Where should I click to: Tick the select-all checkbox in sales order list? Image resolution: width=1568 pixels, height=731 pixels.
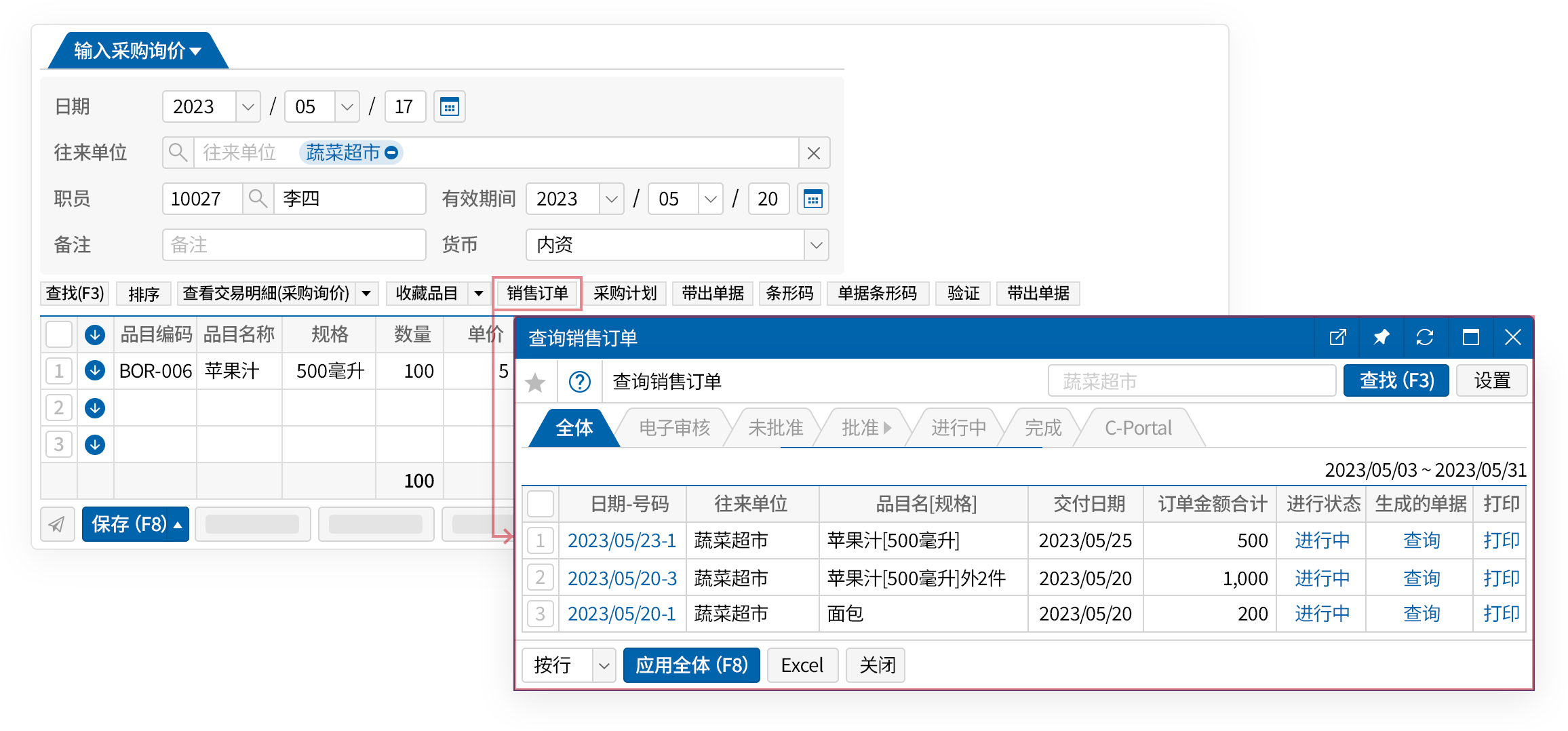(x=541, y=504)
